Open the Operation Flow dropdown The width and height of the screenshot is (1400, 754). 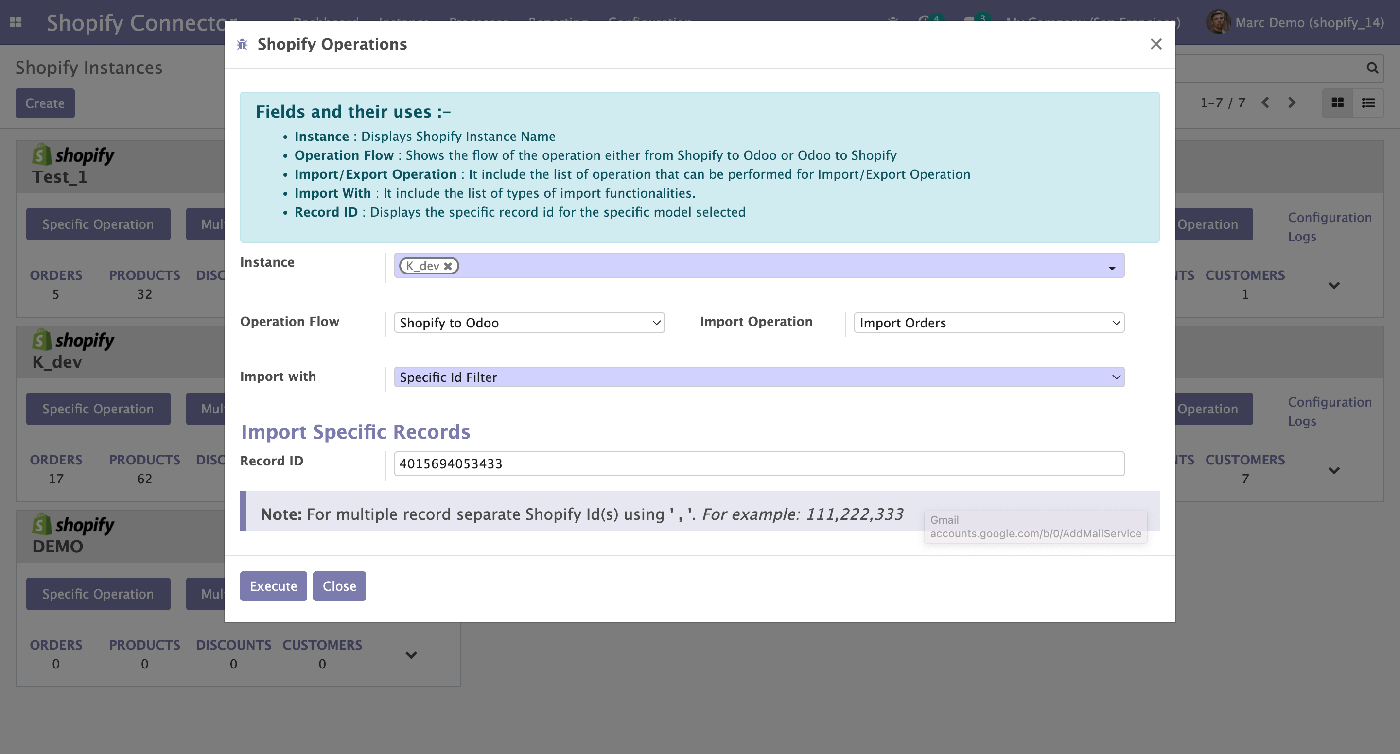(x=529, y=323)
